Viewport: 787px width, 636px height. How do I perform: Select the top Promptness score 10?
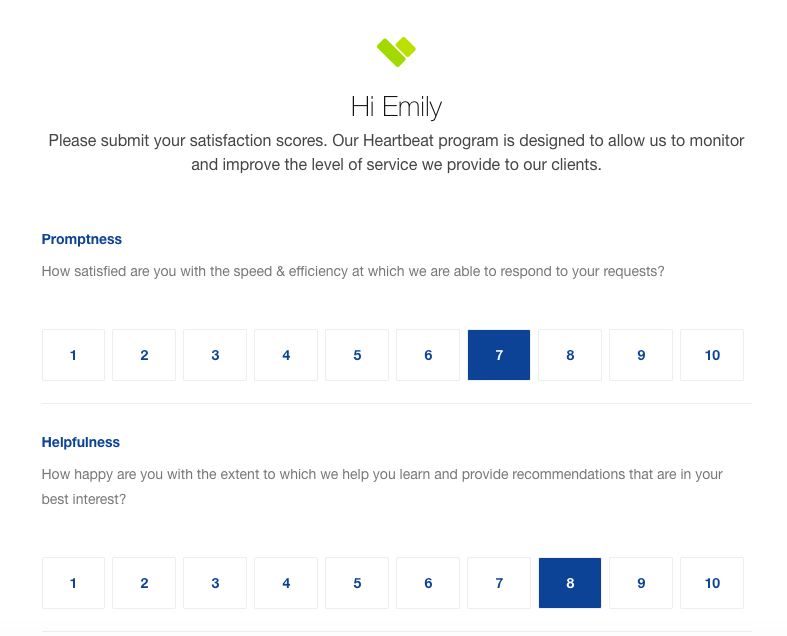(712, 355)
